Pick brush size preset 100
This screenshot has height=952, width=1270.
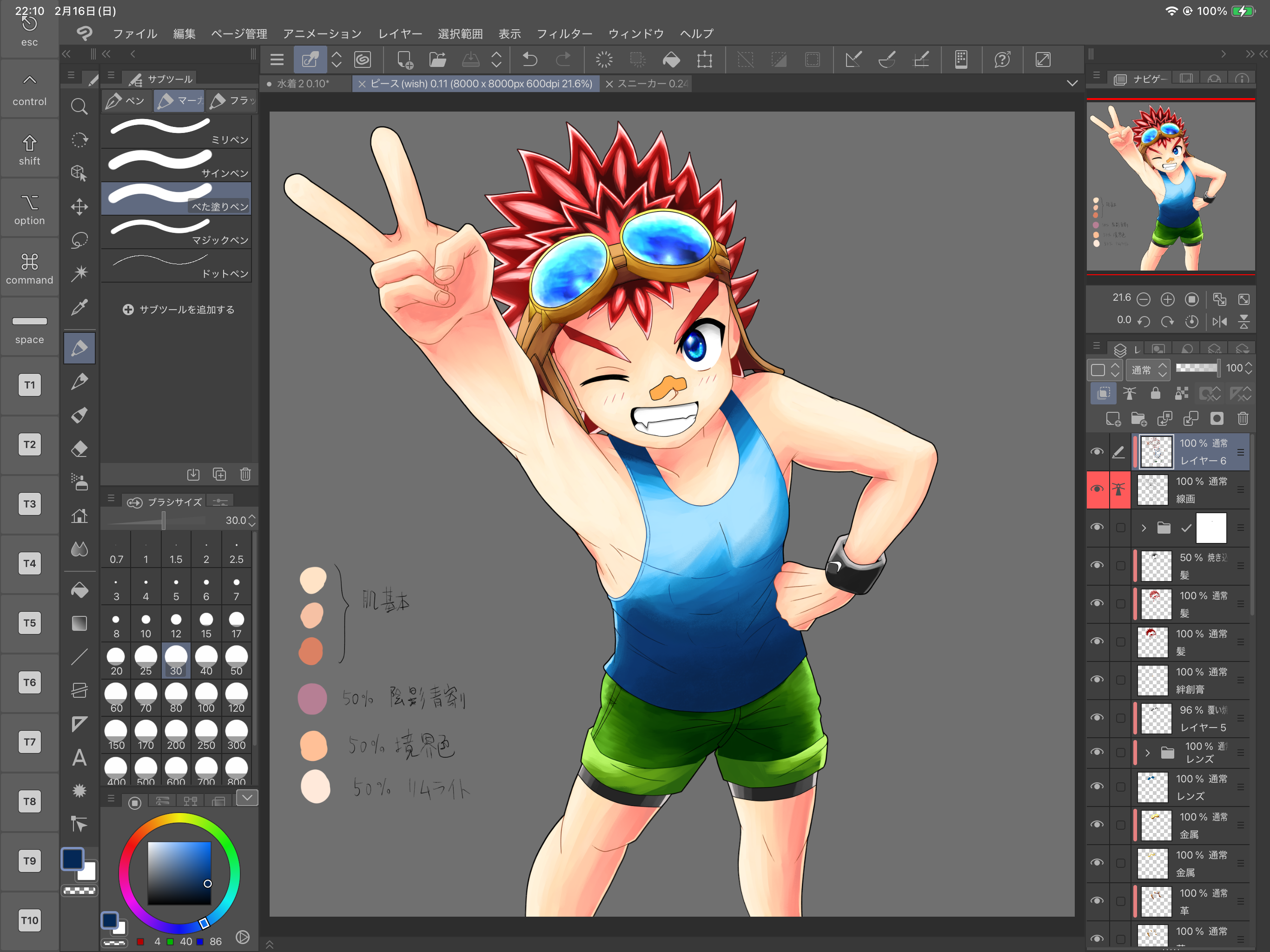206,698
